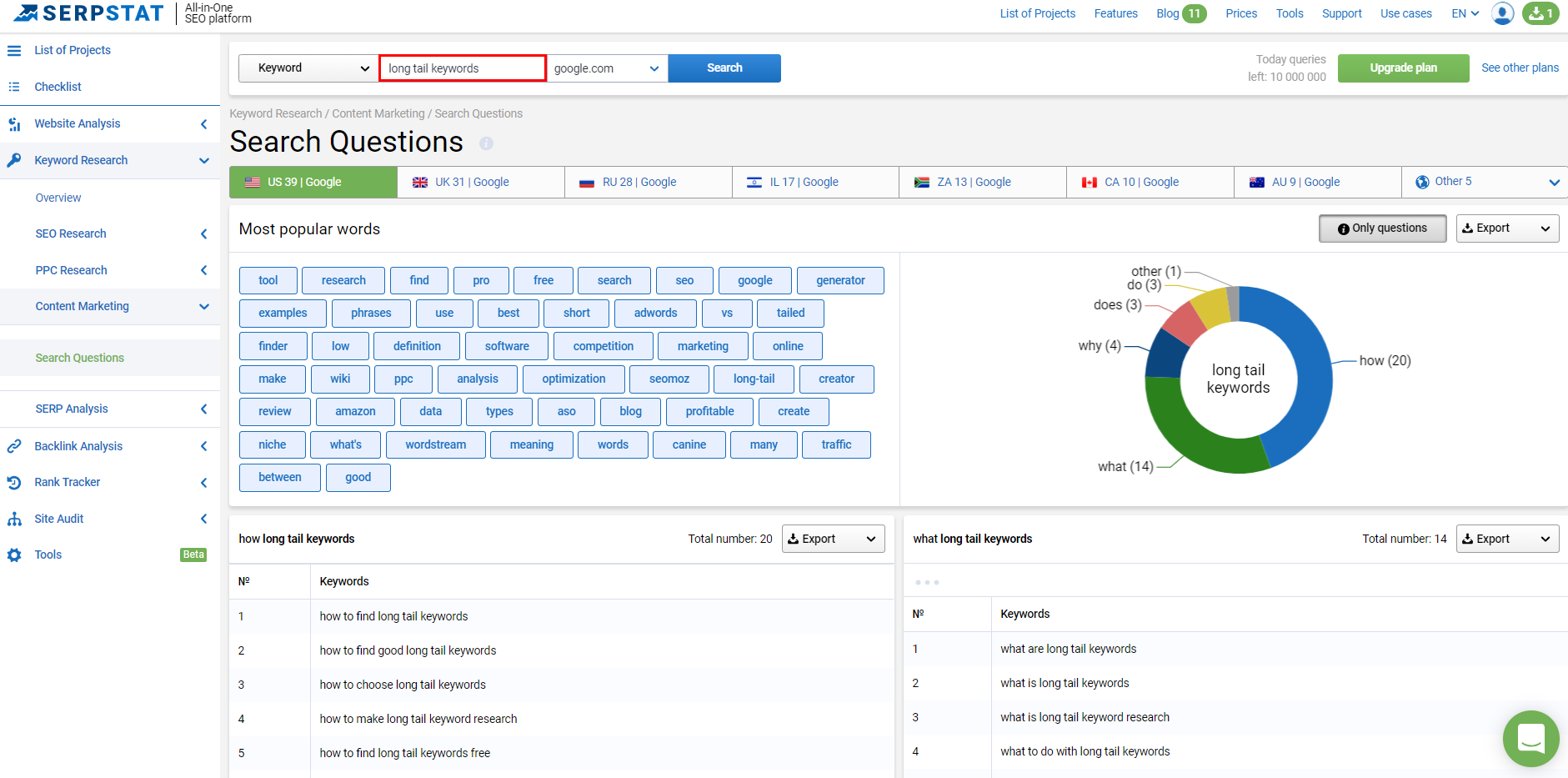Open the google.com search engine dropdown
1568x778 pixels.
(x=606, y=68)
